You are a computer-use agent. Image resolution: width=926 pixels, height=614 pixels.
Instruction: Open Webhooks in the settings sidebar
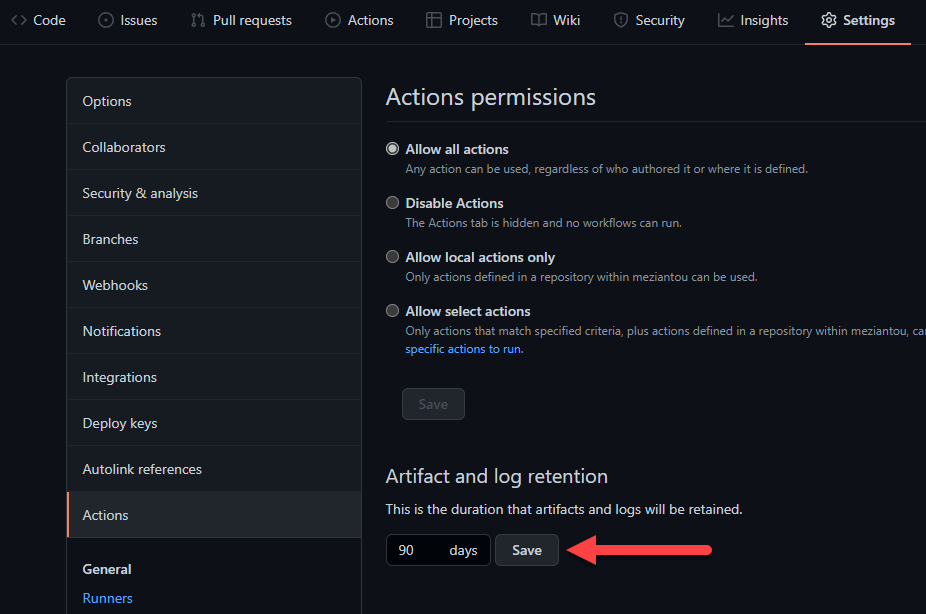click(115, 285)
